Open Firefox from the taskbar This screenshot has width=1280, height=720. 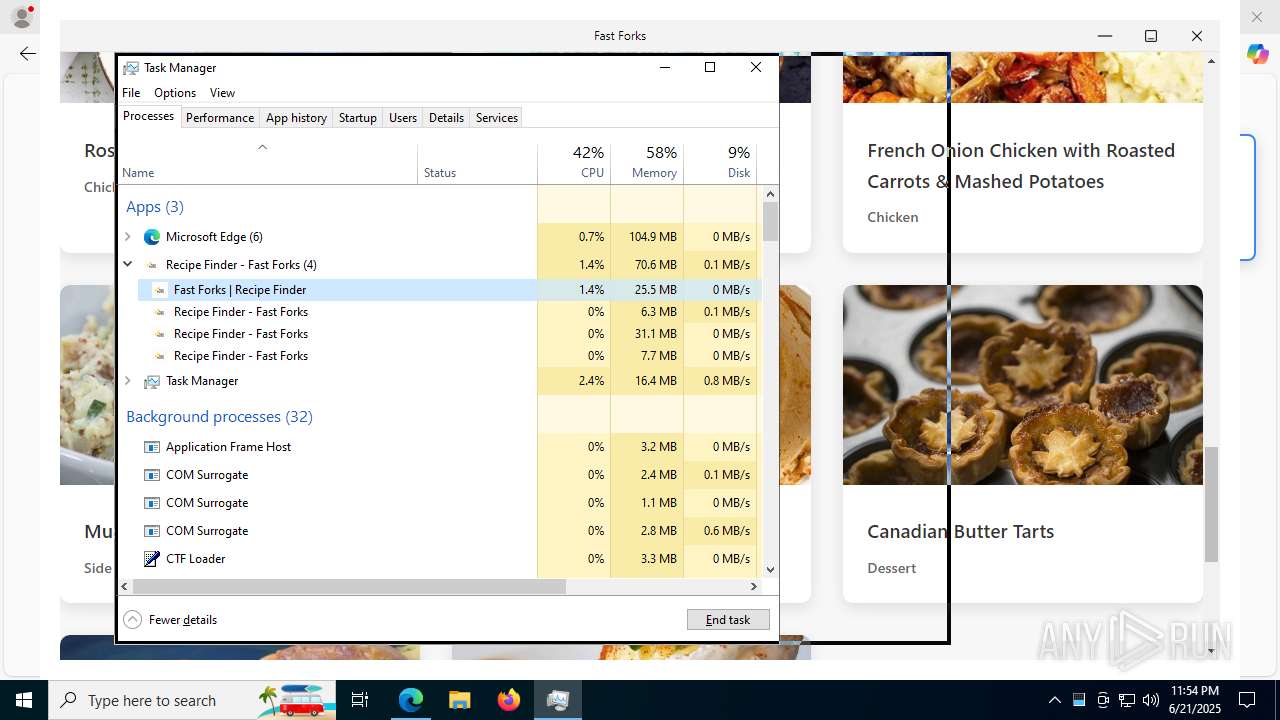[x=509, y=700]
